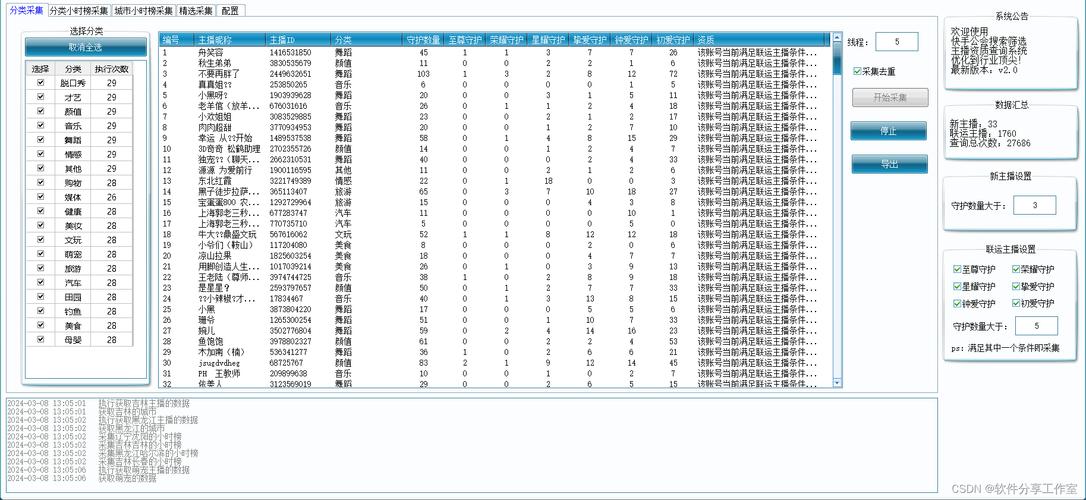
Task: Click host ID 1416531850
Action: (x=290, y=52)
